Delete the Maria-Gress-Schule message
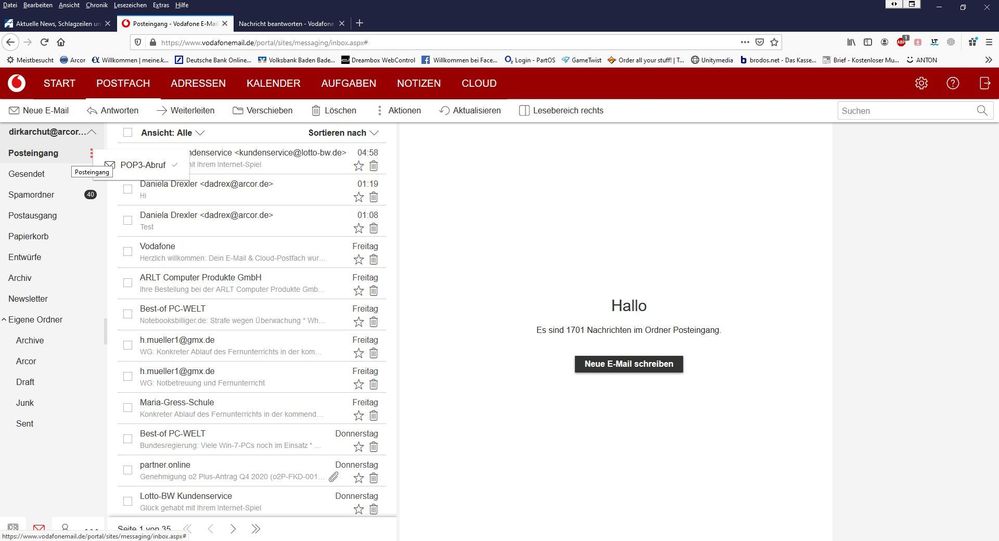 (373, 415)
